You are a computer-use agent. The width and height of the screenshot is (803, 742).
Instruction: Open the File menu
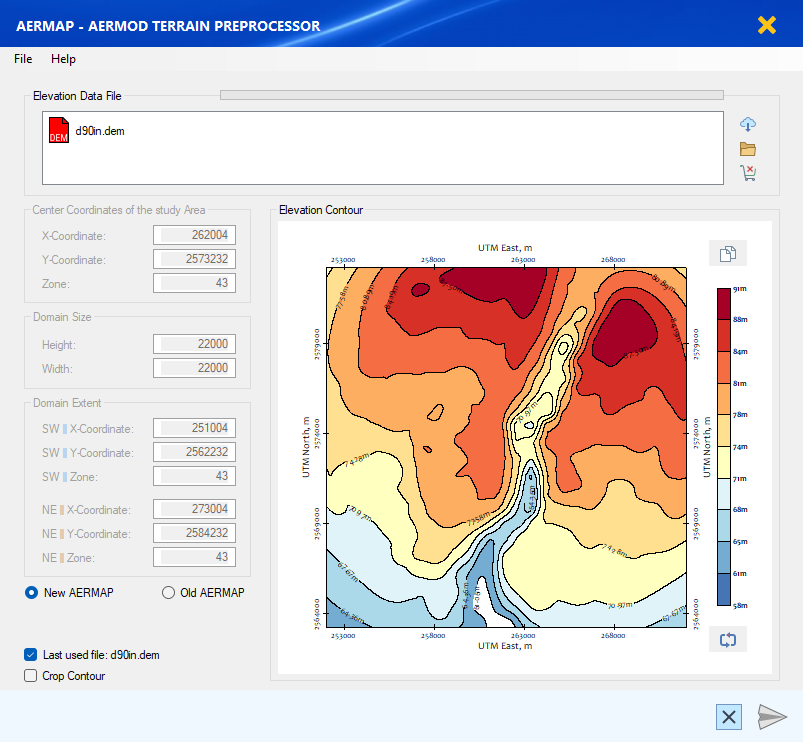[23, 59]
